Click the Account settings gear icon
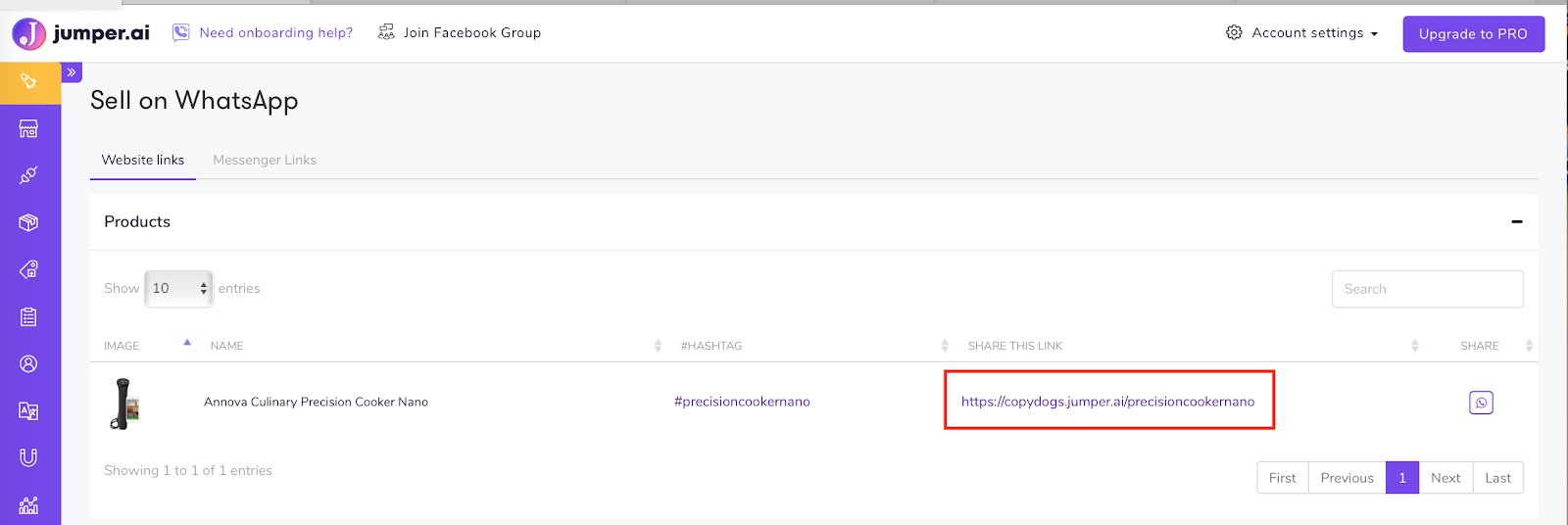1568x525 pixels. point(1234,32)
